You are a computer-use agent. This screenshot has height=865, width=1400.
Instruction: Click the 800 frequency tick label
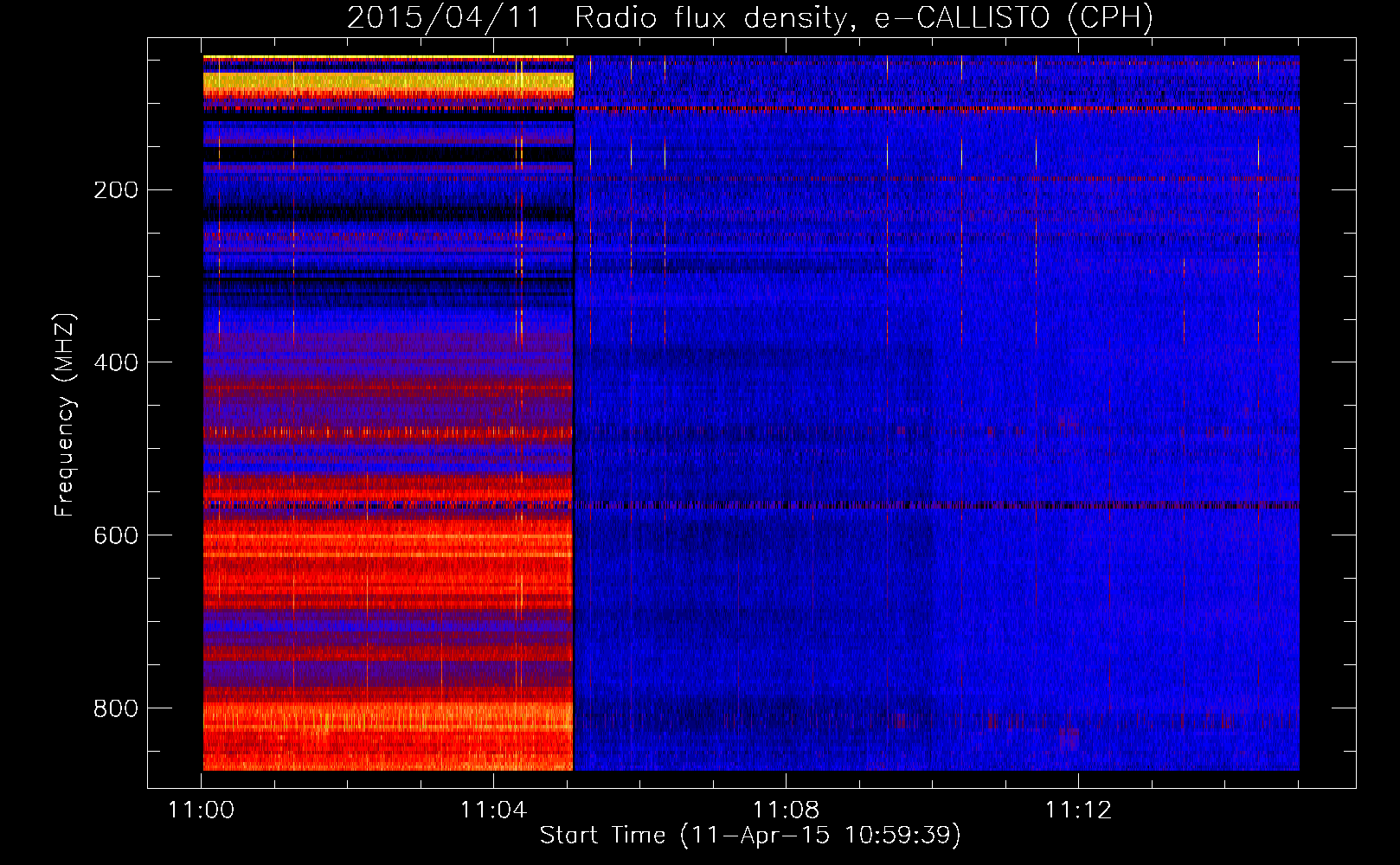tap(116, 708)
